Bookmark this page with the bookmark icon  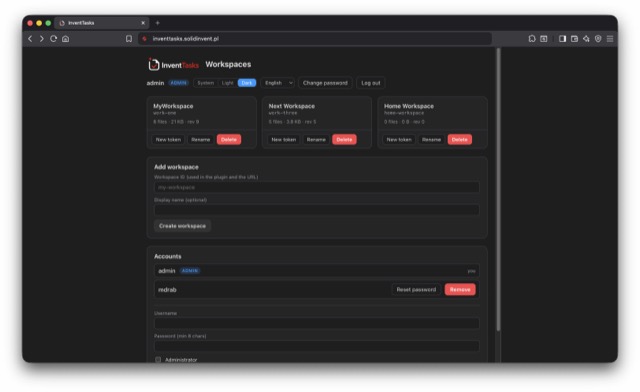pos(129,39)
